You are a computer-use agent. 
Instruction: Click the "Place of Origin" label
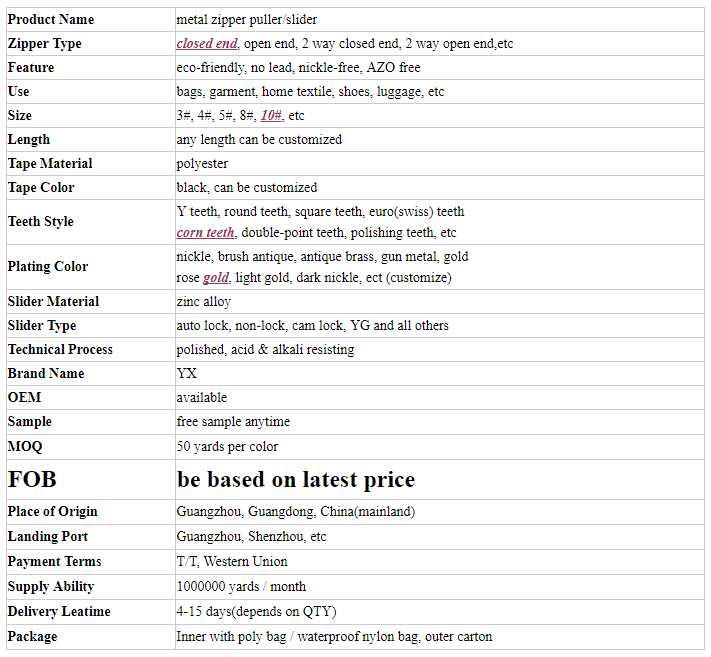pos(53,512)
